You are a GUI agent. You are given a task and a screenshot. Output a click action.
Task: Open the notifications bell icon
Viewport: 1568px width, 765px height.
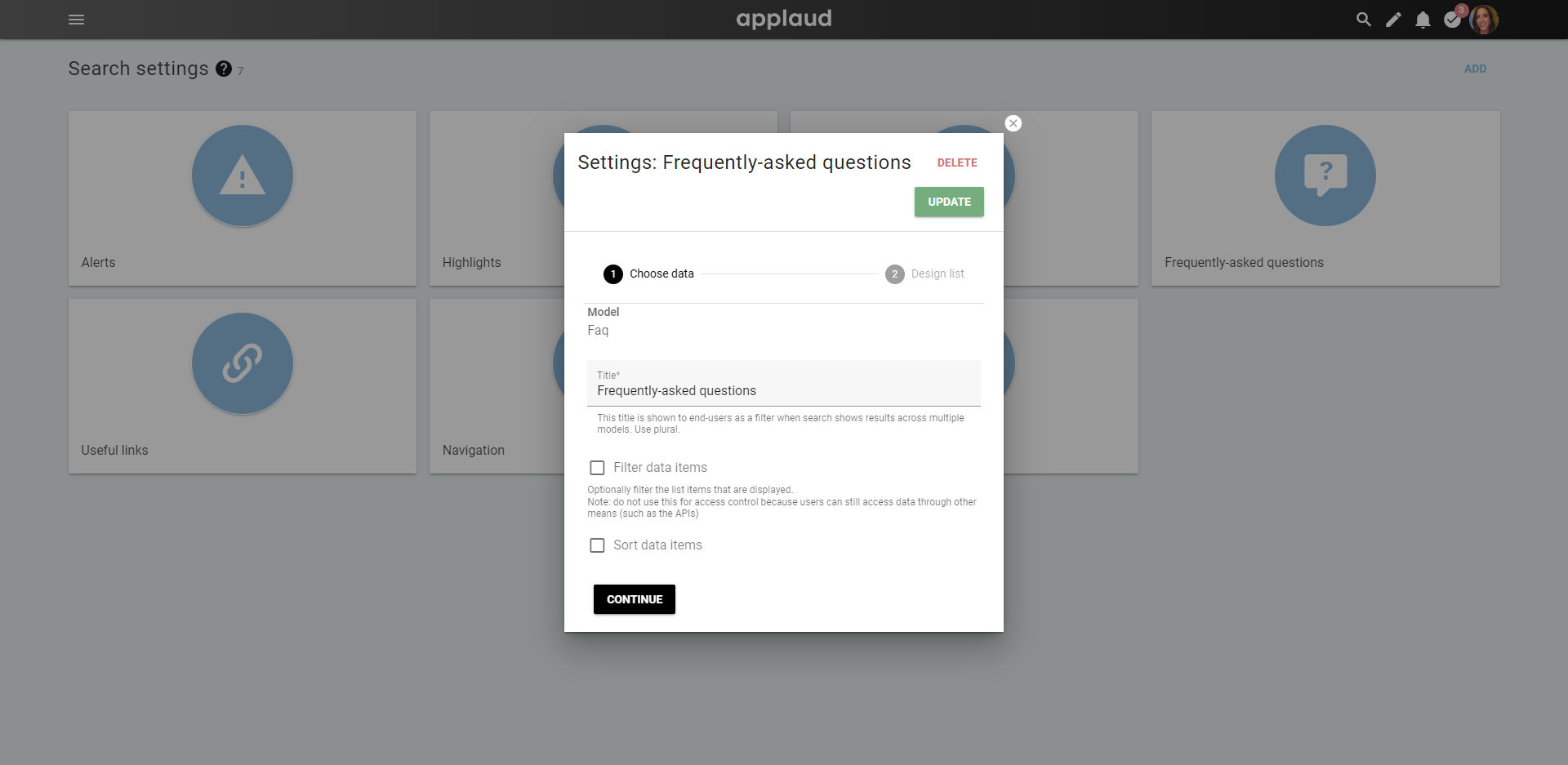pyautogui.click(x=1423, y=20)
